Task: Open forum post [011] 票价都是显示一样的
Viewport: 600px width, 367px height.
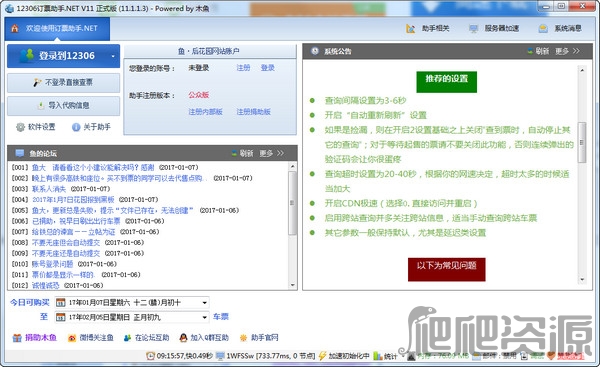Action: click(x=64, y=274)
